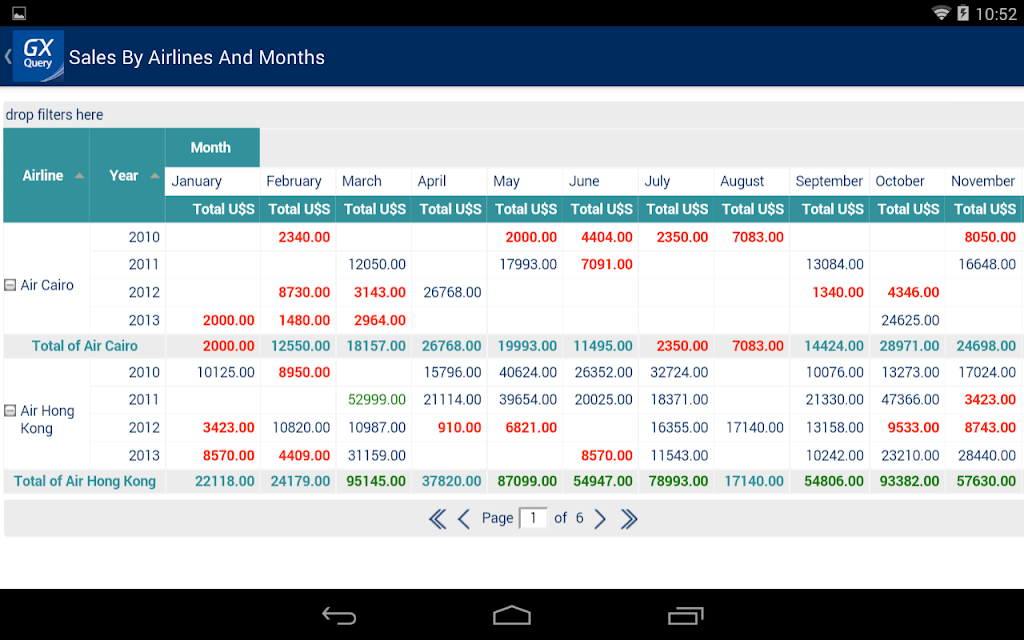Select the Month column header
Screen dimensions: 1024x640
[x=212, y=148]
